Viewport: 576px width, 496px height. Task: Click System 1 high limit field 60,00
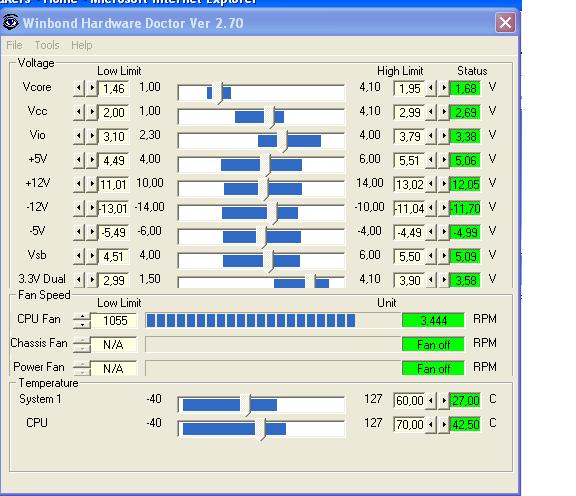(x=409, y=400)
